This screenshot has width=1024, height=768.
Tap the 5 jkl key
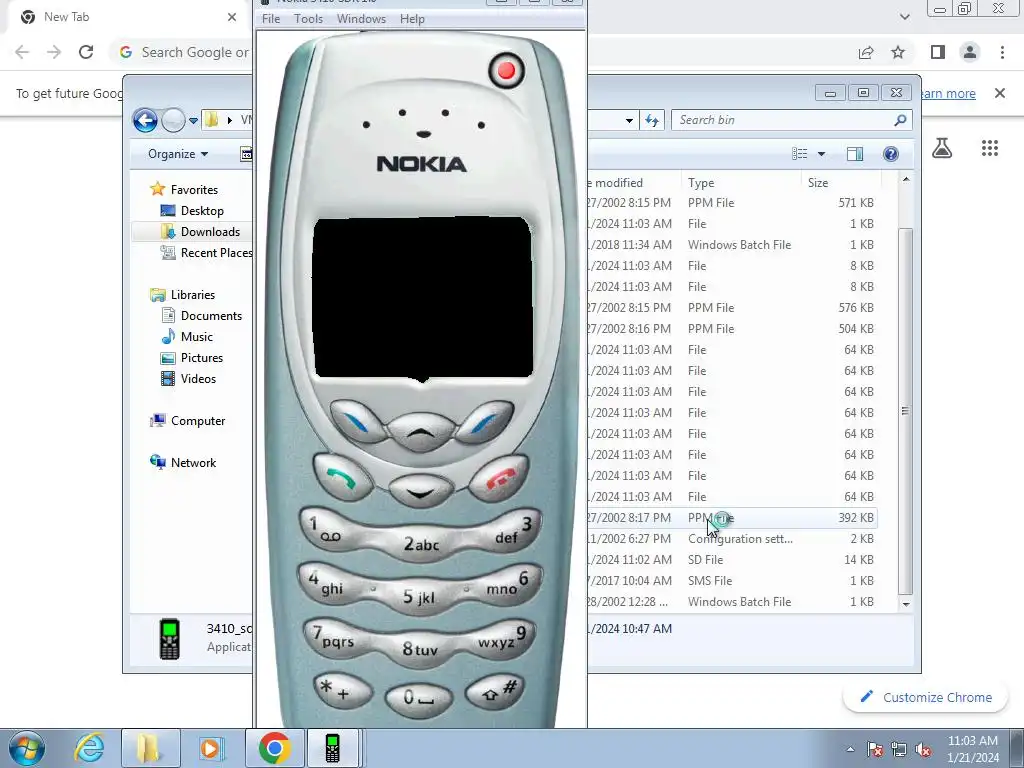419,596
